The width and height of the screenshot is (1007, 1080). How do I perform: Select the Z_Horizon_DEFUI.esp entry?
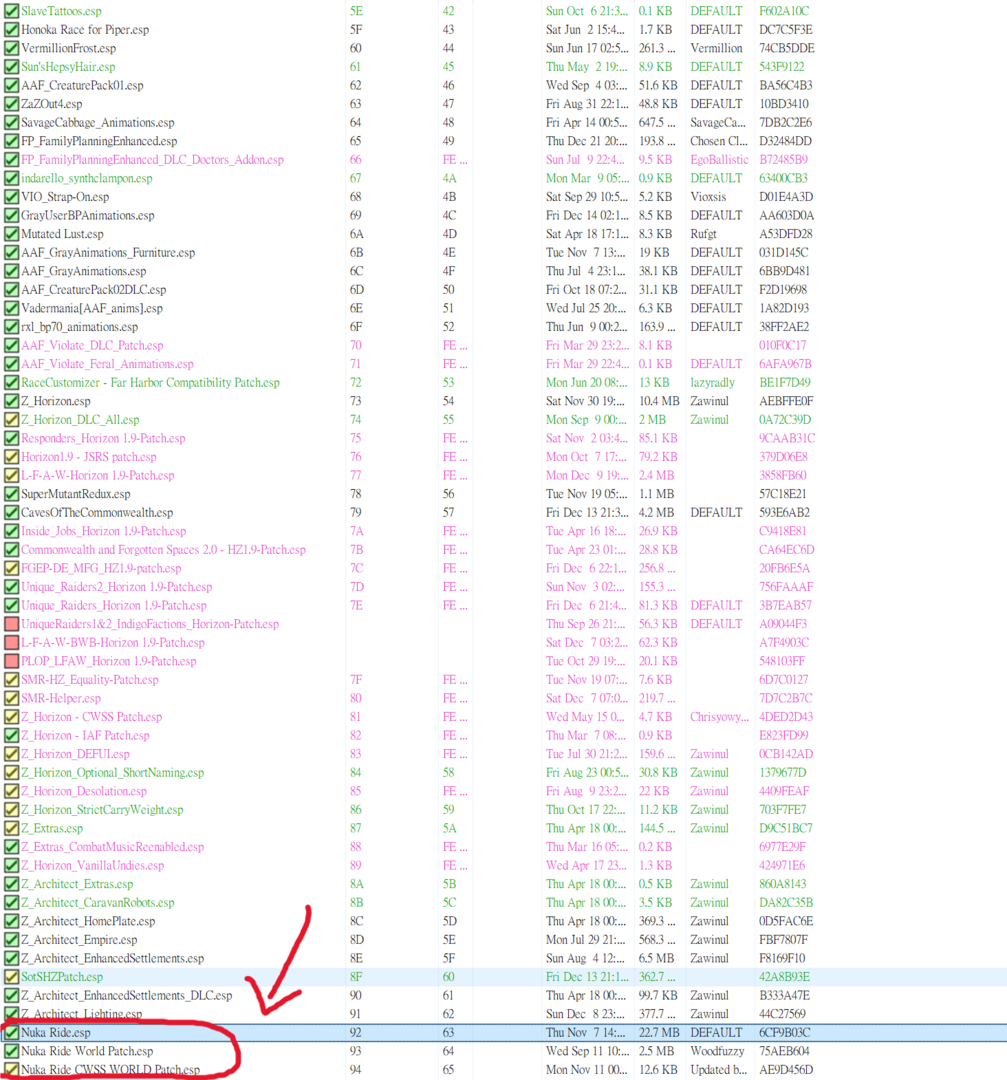pyautogui.click(x=75, y=754)
